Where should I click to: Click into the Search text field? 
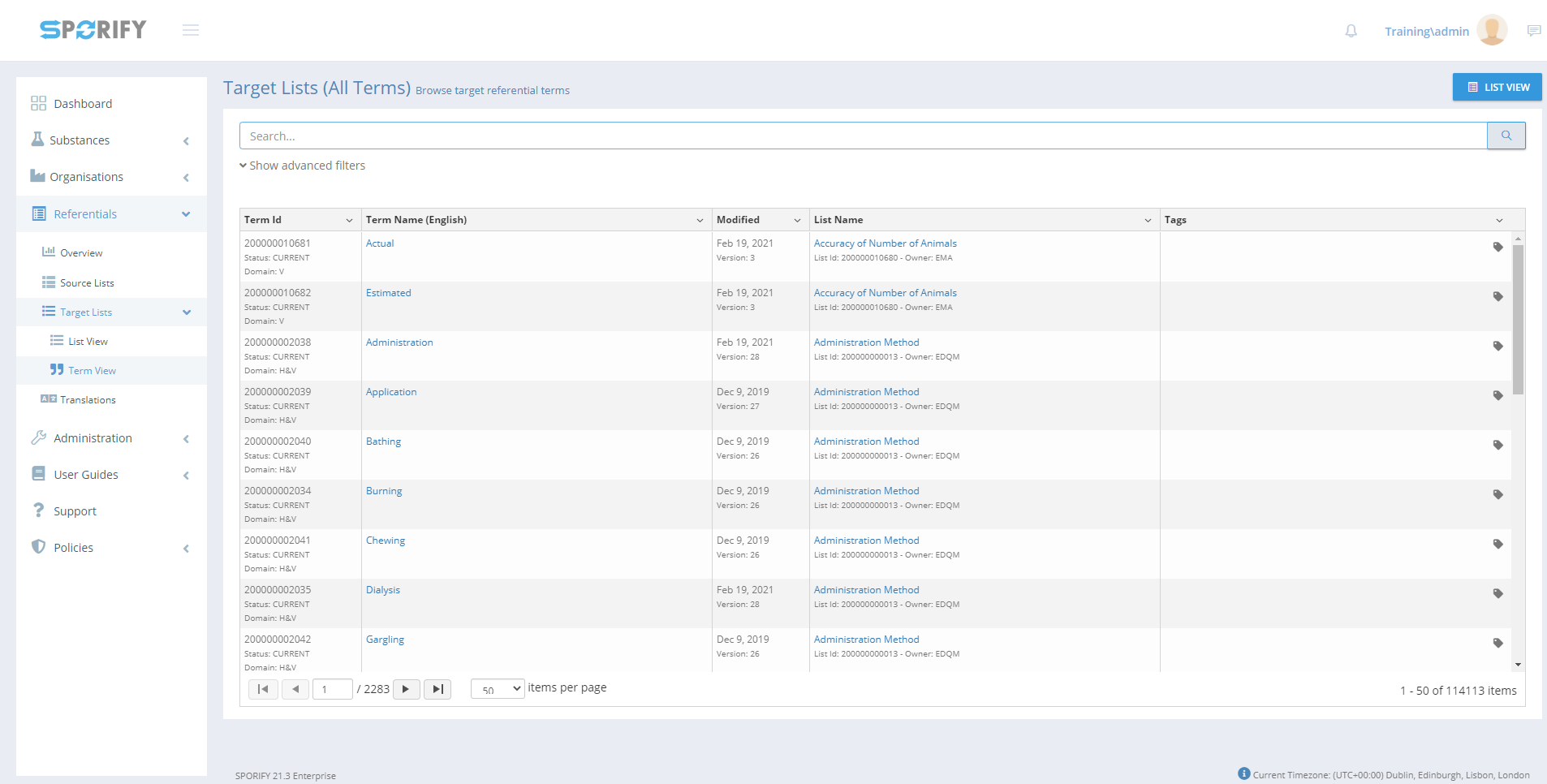[862, 136]
